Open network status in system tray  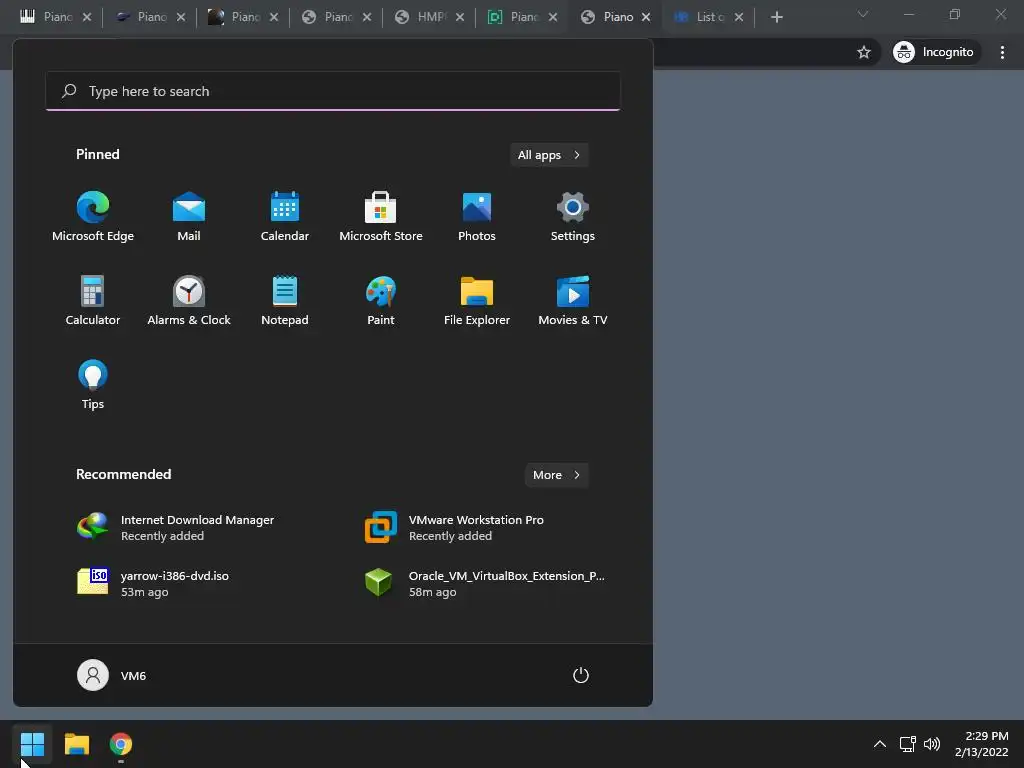[907, 744]
